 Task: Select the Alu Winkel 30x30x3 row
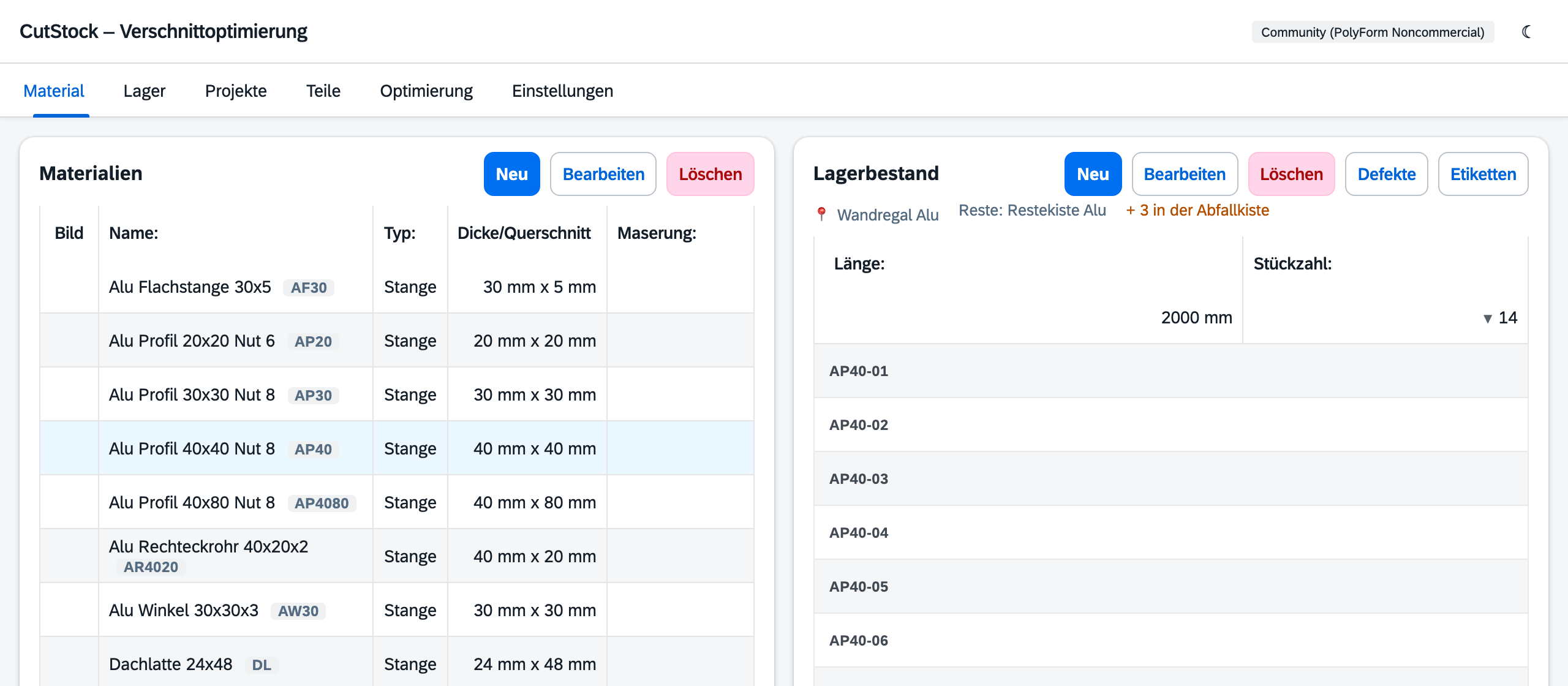pyautogui.click(x=397, y=610)
